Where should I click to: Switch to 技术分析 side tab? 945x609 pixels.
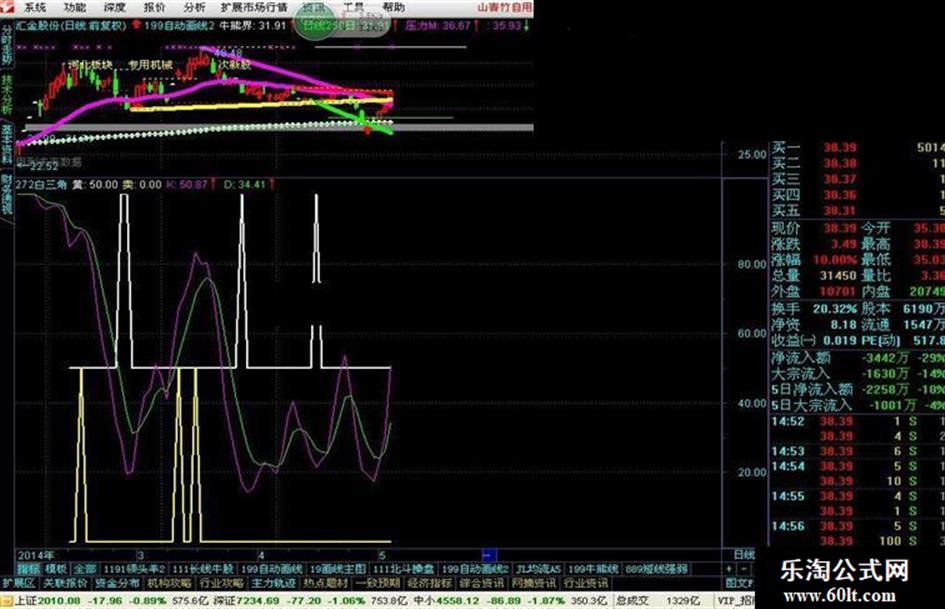[6, 95]
